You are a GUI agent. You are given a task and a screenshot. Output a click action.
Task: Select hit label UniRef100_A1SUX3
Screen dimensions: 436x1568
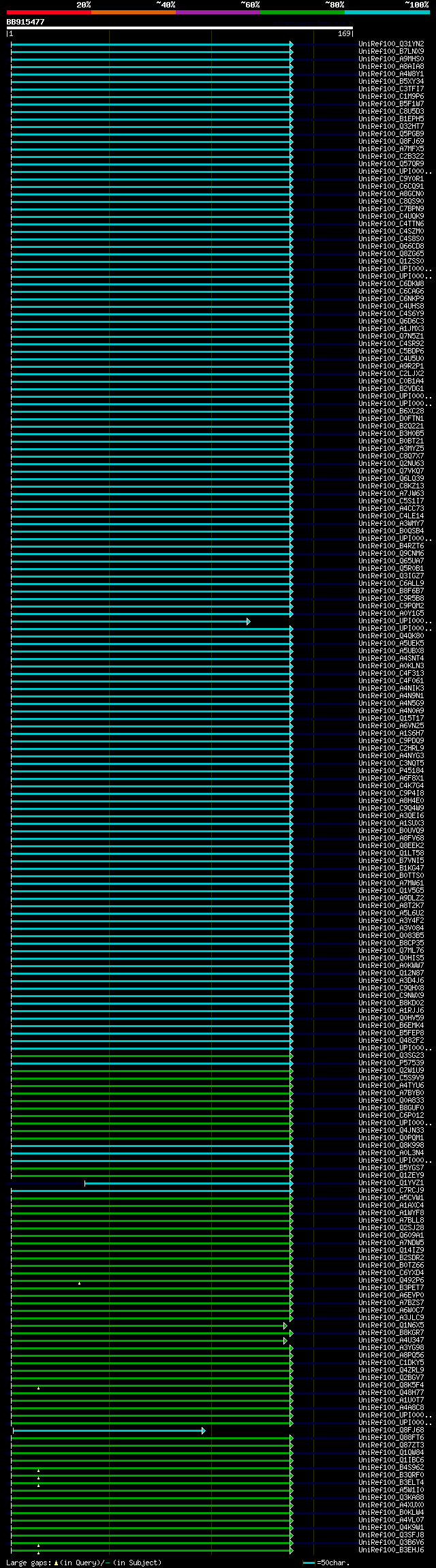pos(391,824)
